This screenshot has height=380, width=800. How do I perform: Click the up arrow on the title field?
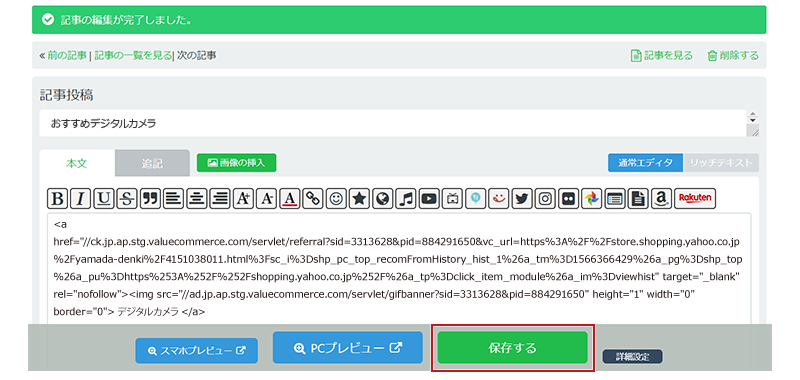tap(753, 114)
